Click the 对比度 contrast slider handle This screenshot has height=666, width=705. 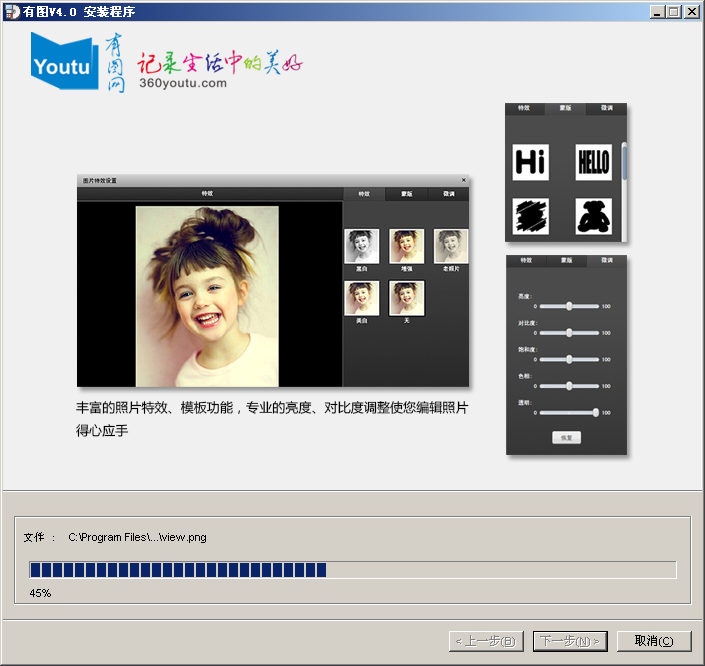pos(569,332)
